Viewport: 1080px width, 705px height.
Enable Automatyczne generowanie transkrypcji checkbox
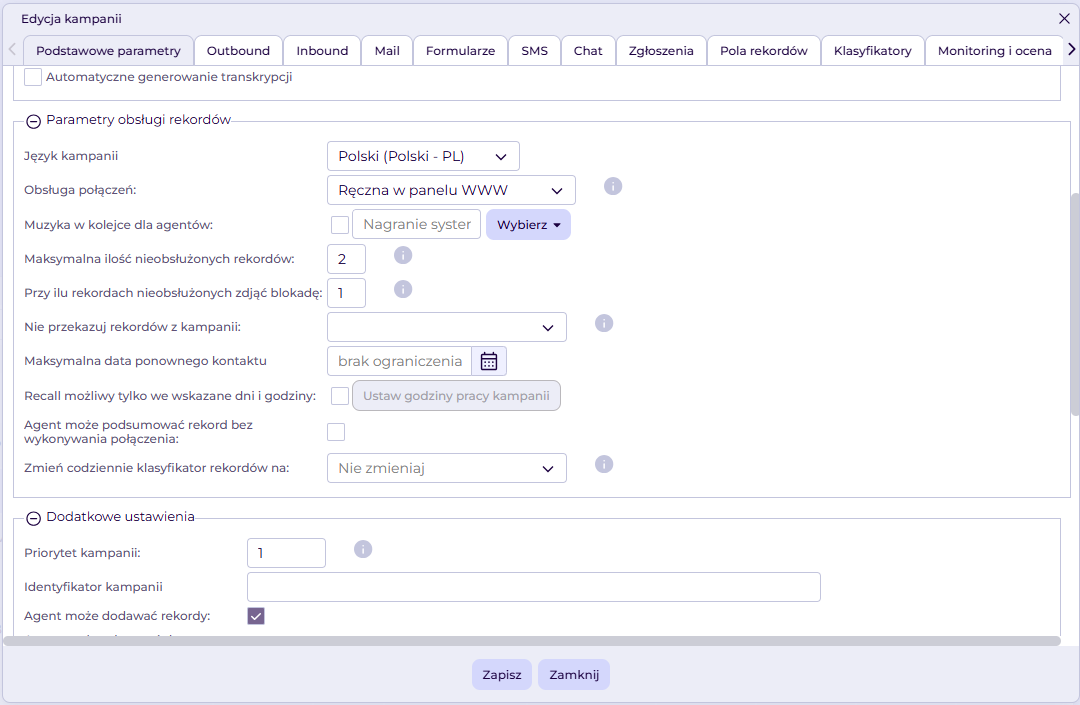click(x=32, y=77)
